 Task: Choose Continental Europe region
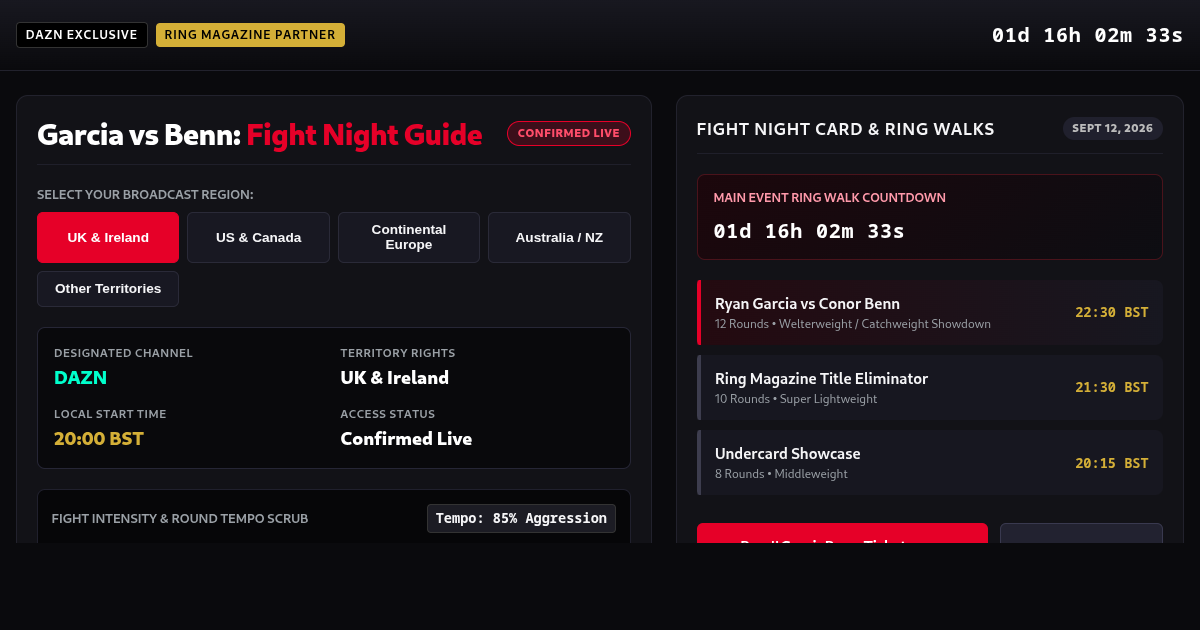[409, 237]
